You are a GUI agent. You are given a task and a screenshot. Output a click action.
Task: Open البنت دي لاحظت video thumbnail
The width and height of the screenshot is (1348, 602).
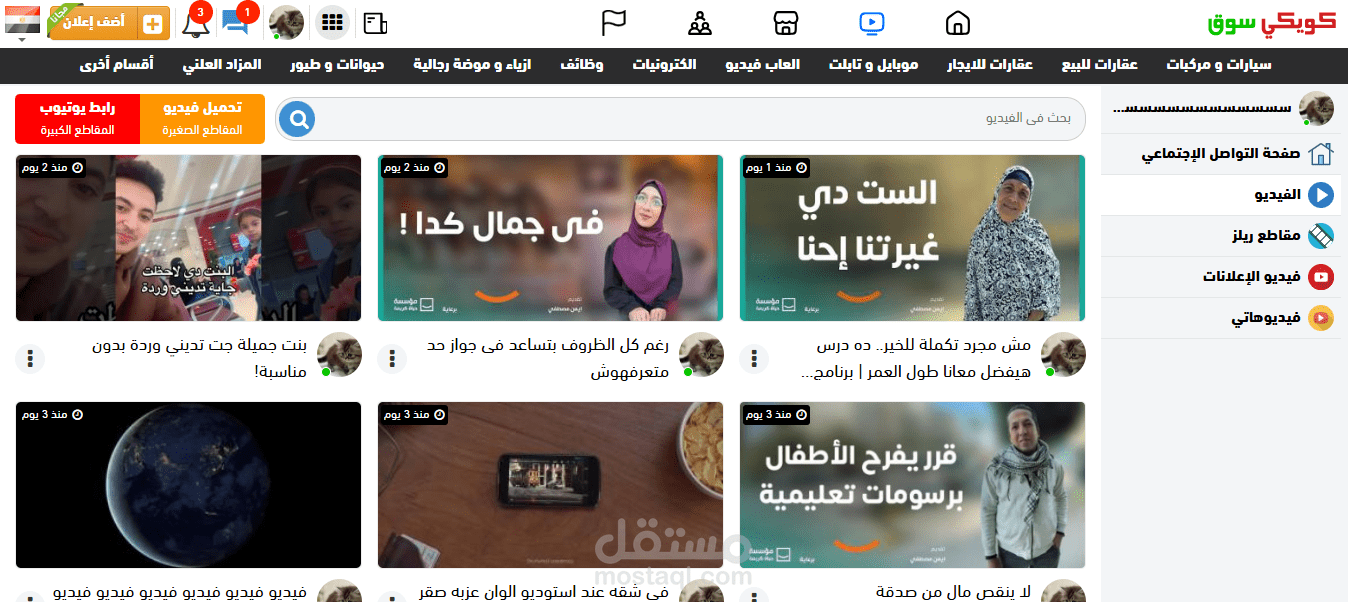(188, 238)
